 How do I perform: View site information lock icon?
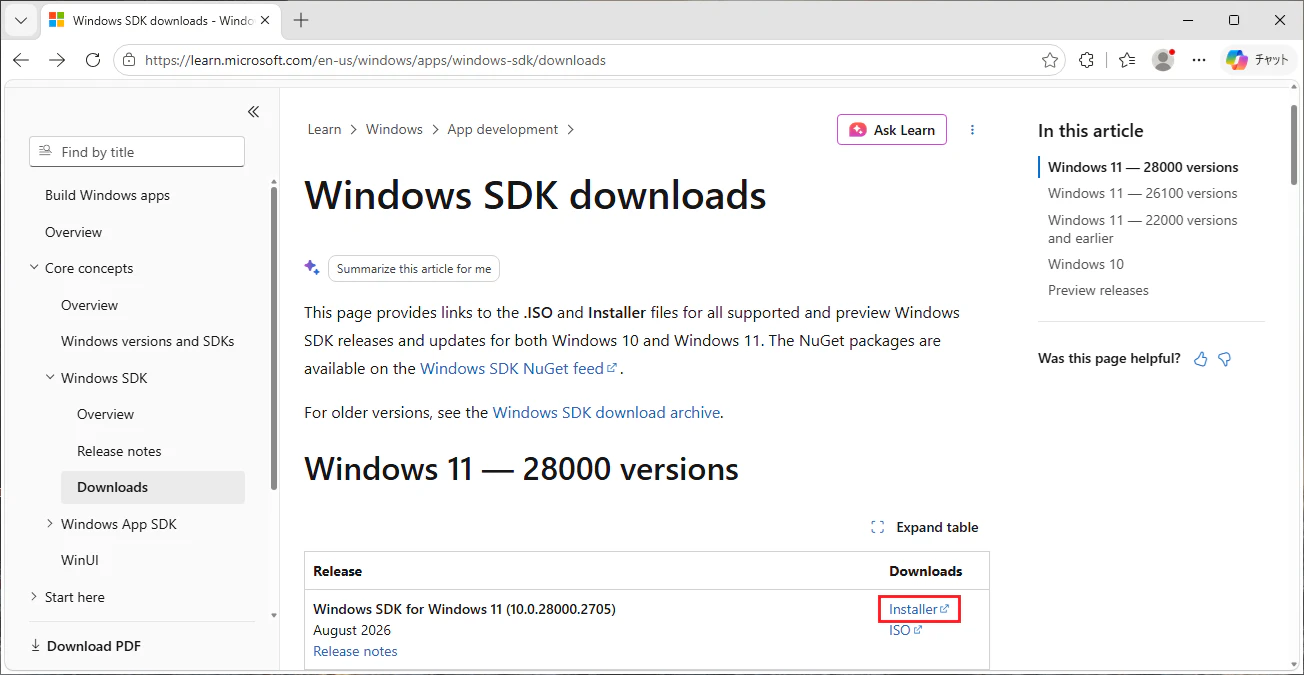(x=129, y=60)
